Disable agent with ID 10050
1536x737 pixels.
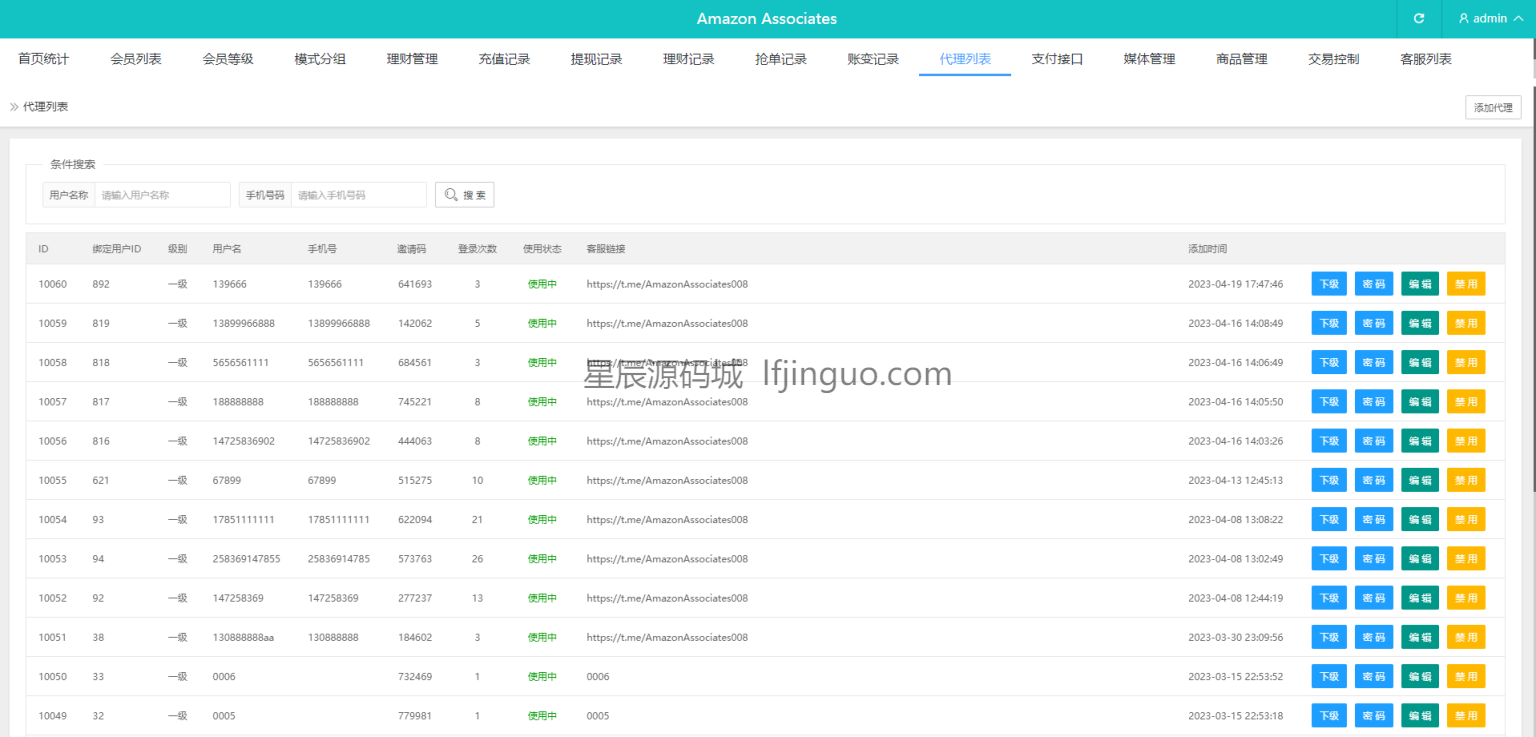click(1466, 676)
